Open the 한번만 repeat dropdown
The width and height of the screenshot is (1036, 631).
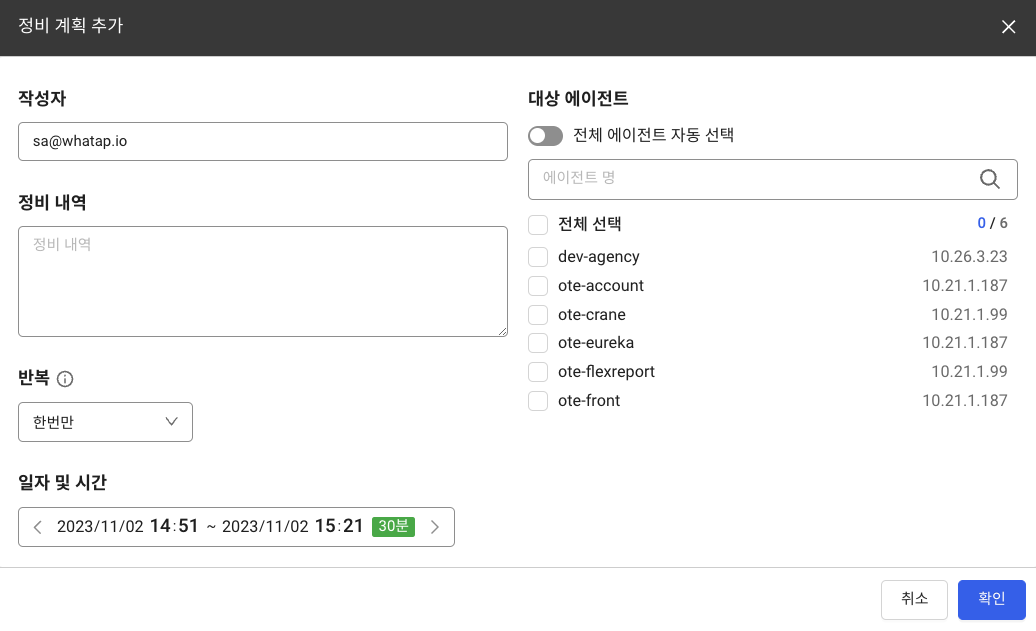pos(105,422)
